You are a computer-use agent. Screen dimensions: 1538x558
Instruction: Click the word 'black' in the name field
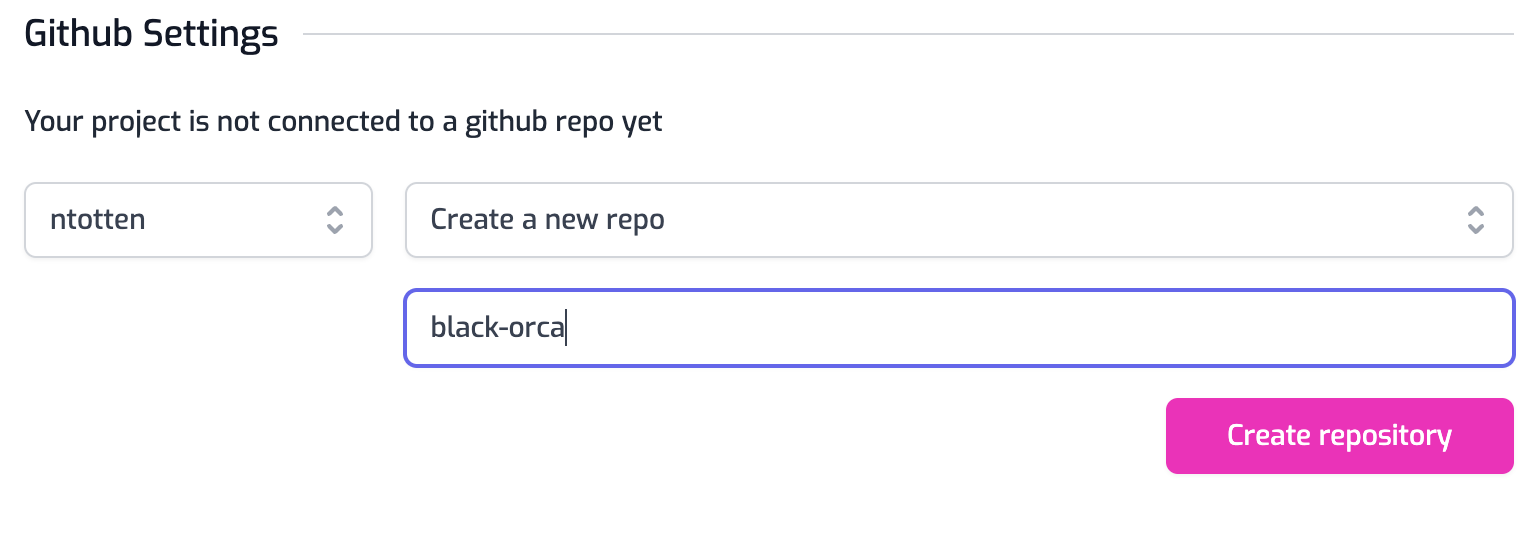click(x=458, y=328)
